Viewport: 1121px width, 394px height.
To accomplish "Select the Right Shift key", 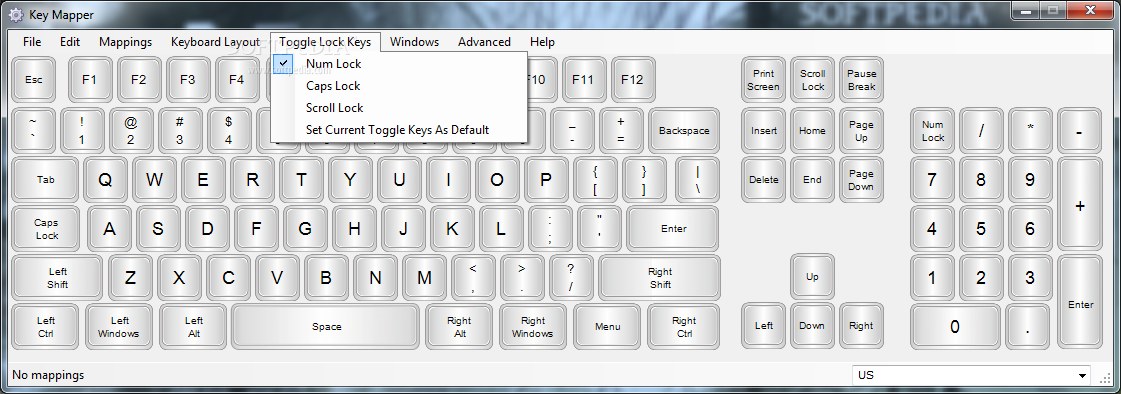I will point(660,277).
